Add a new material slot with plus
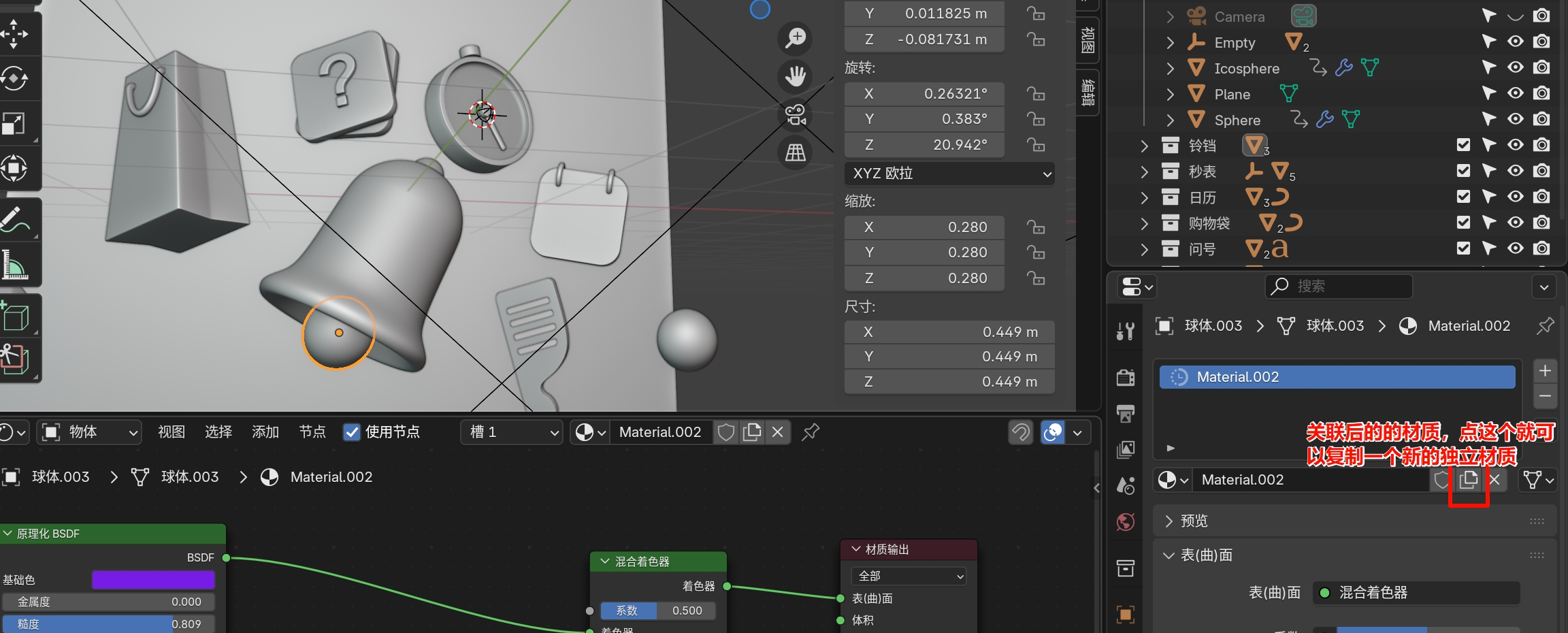 (1545, 371)
